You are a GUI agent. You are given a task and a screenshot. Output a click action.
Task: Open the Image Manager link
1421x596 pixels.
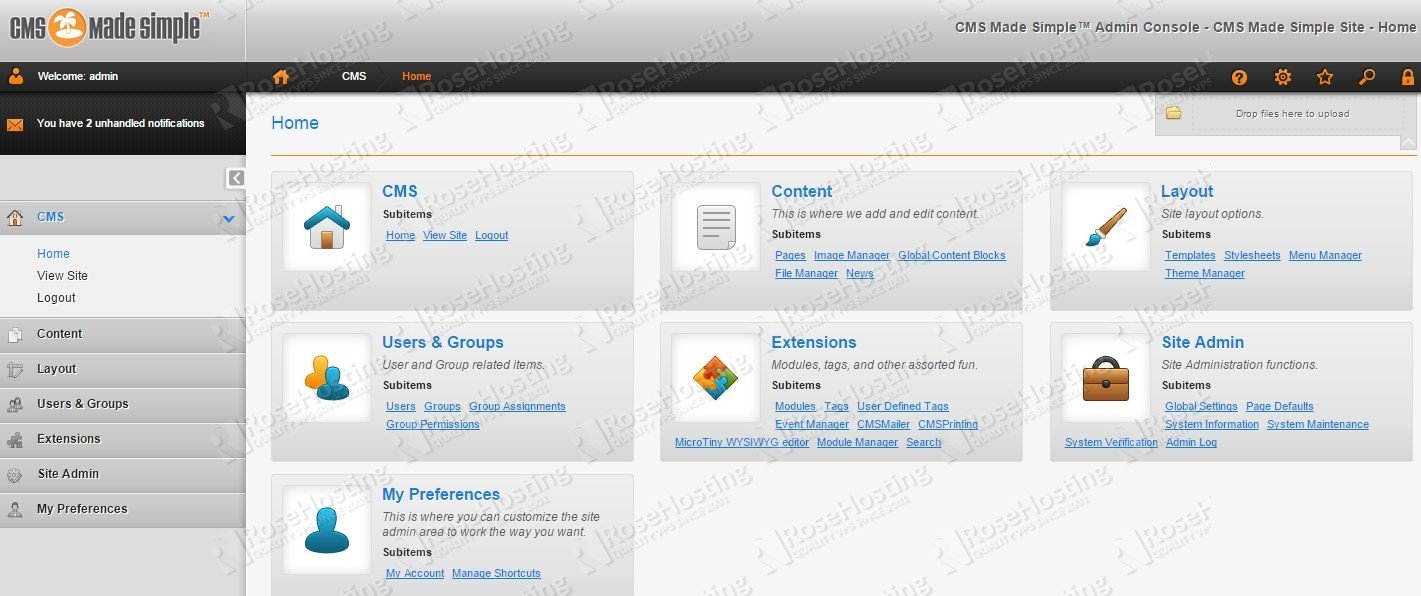(852, 256)
